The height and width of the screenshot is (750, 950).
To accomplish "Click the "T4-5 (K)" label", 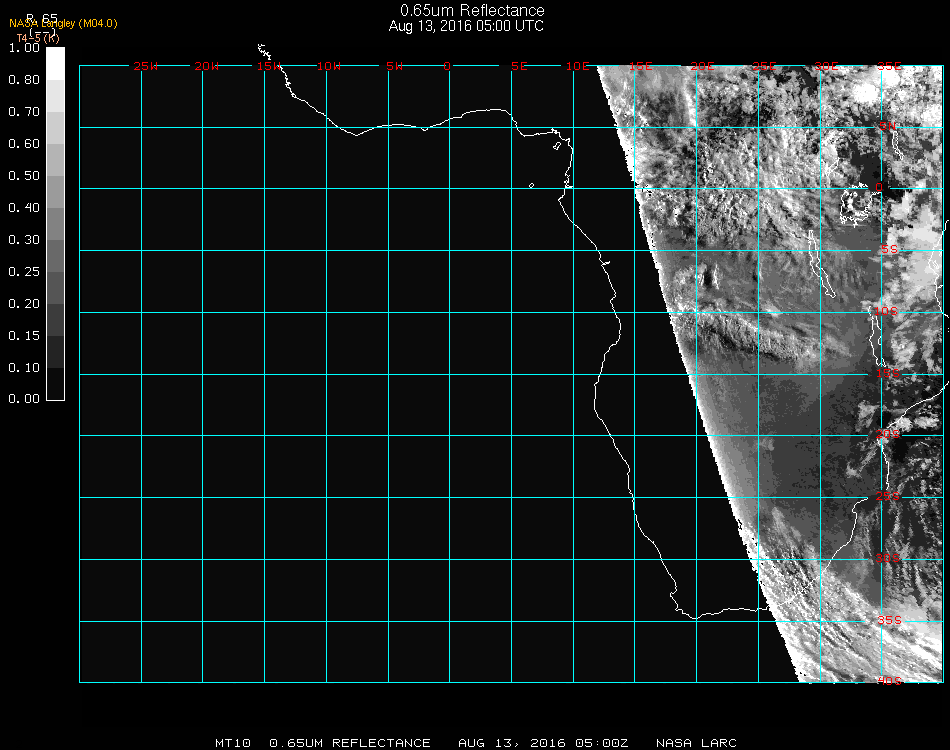I will pos(38,38).
